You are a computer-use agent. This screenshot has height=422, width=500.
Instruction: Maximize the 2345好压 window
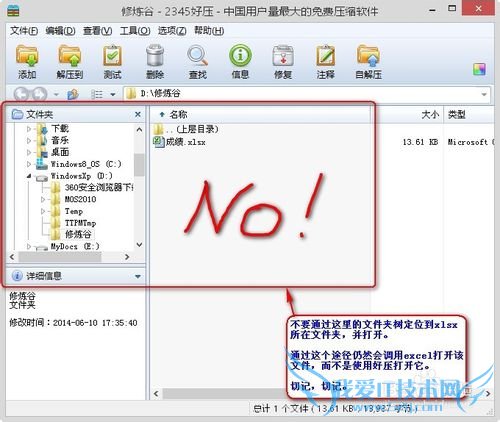coord(452,9)
